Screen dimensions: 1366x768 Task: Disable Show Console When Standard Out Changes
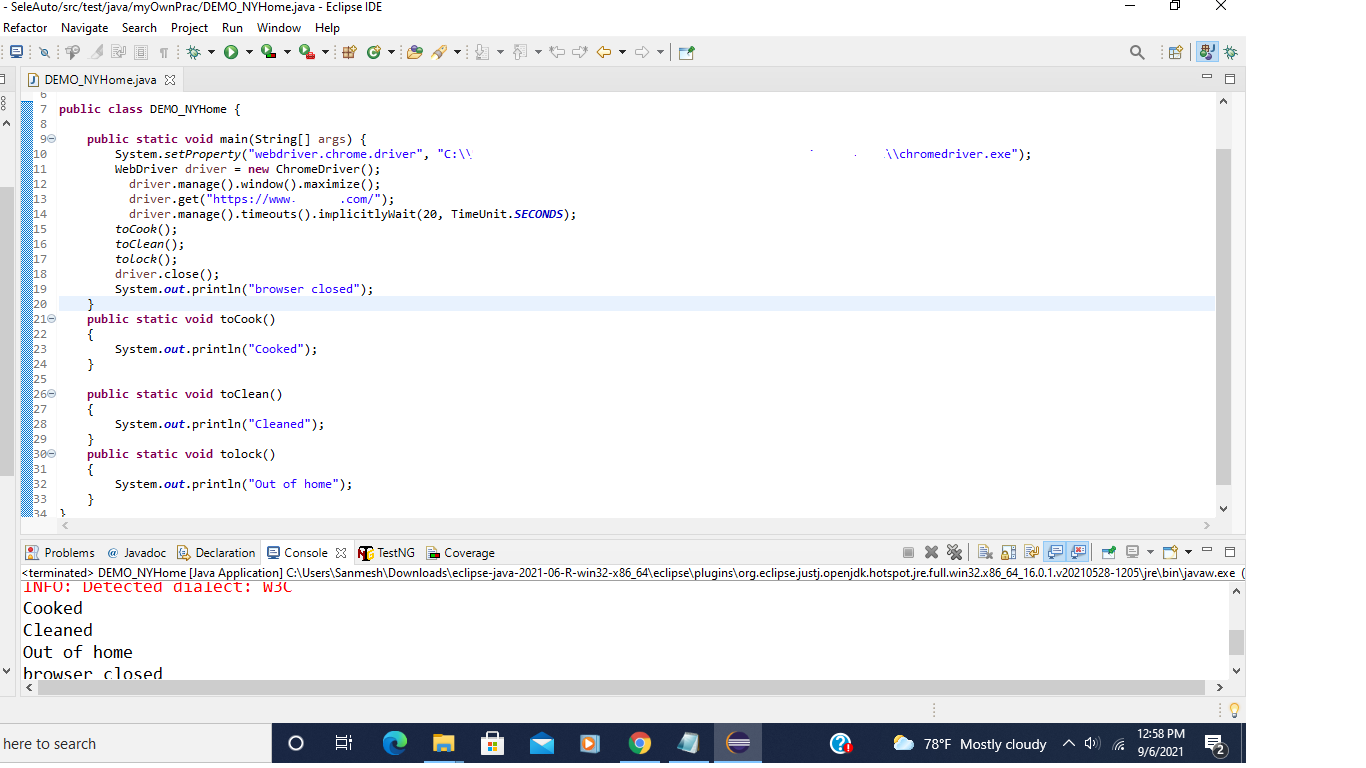pyautogui.click(x=1056, y=552)
